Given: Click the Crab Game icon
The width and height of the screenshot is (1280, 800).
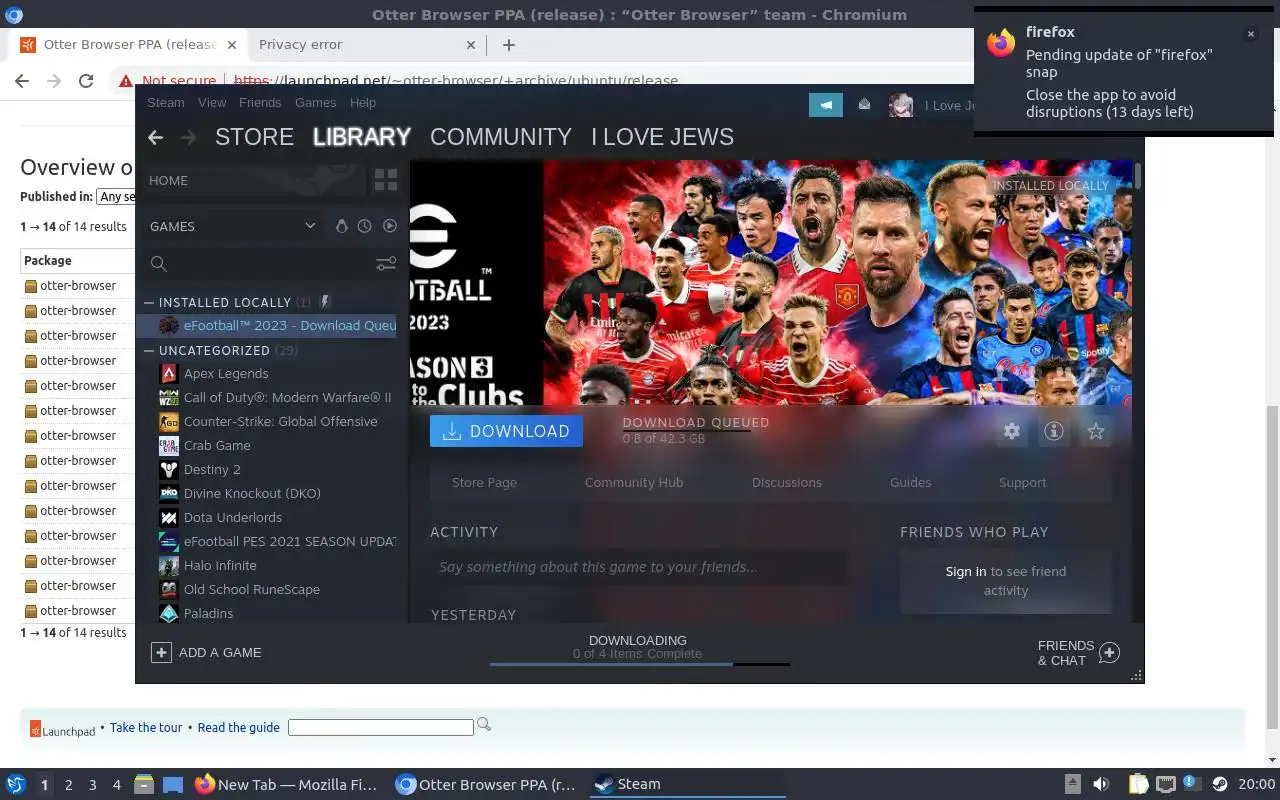Looking at the screenshot, I should tap(169, 445).
